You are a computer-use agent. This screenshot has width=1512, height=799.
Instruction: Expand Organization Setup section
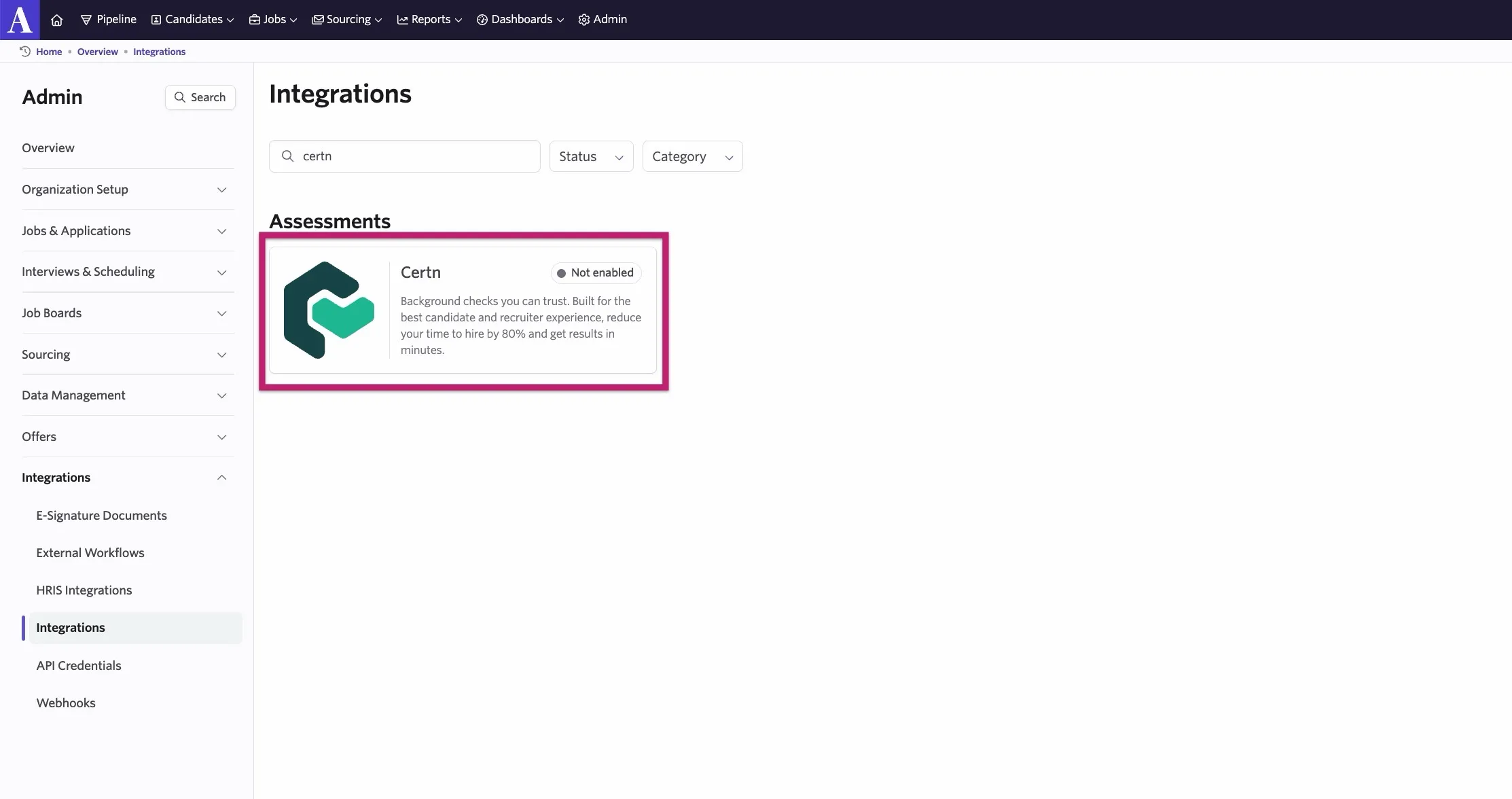click(x=128, y=190)
